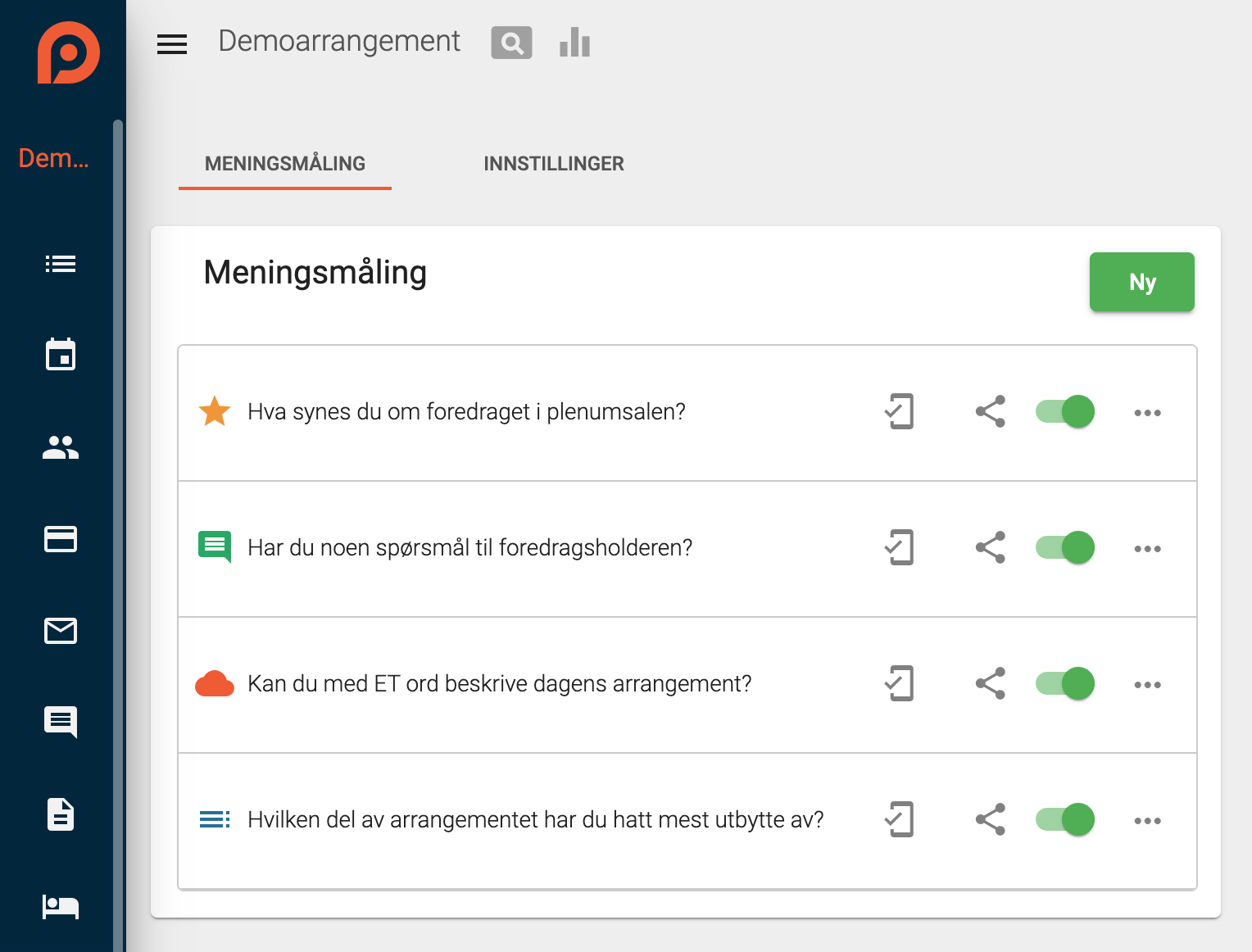The image size is (1252, 952).
Task: Open device preview for ET ord question
Action: (x=900, y=683)
